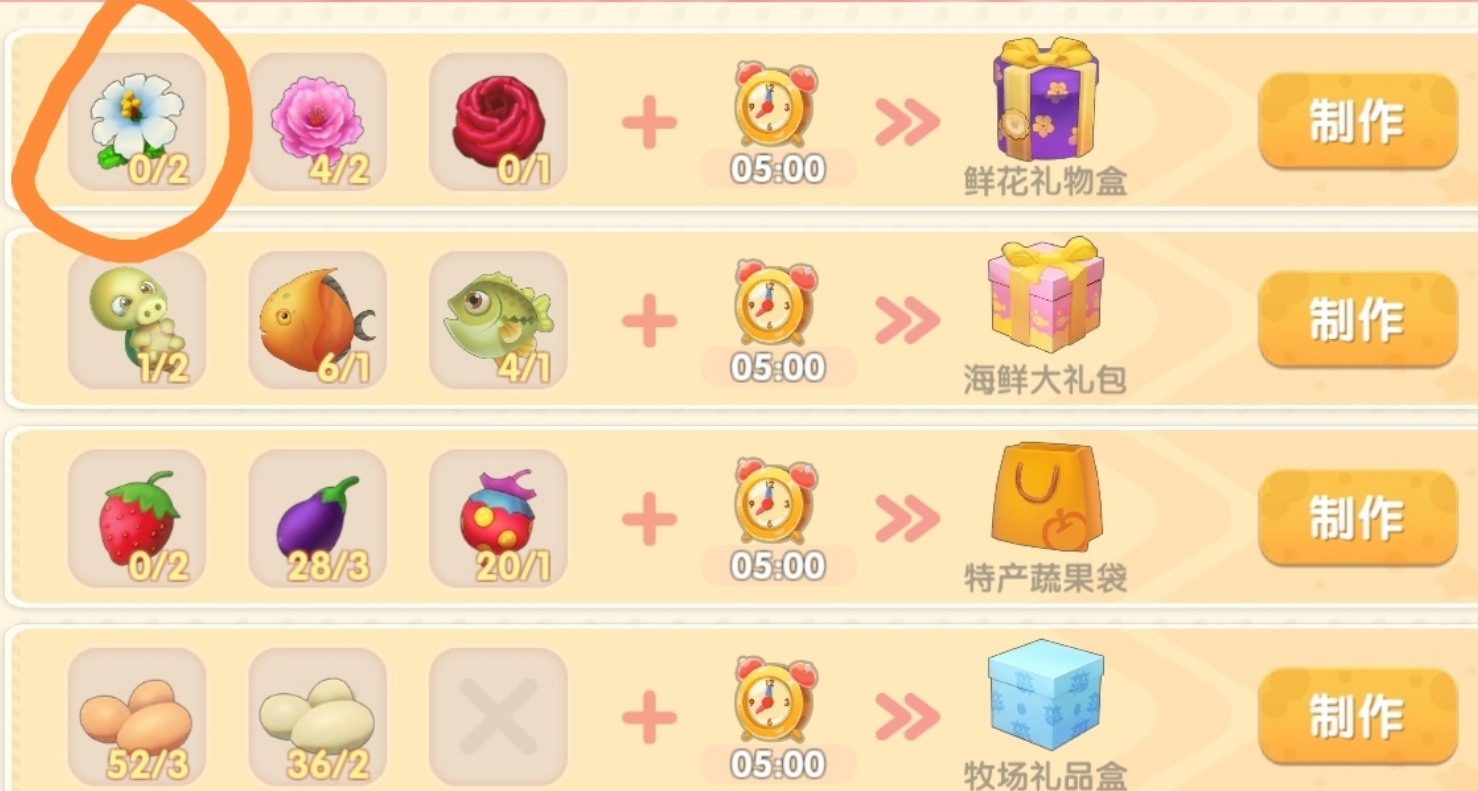Tap the white flower ingredient showing 0/2

(137, 121)
